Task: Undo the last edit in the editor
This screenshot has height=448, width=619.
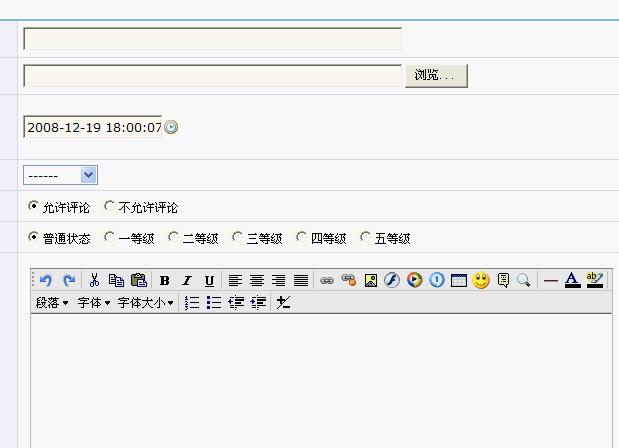Action: pyautogui.click(x=46, y=281)
